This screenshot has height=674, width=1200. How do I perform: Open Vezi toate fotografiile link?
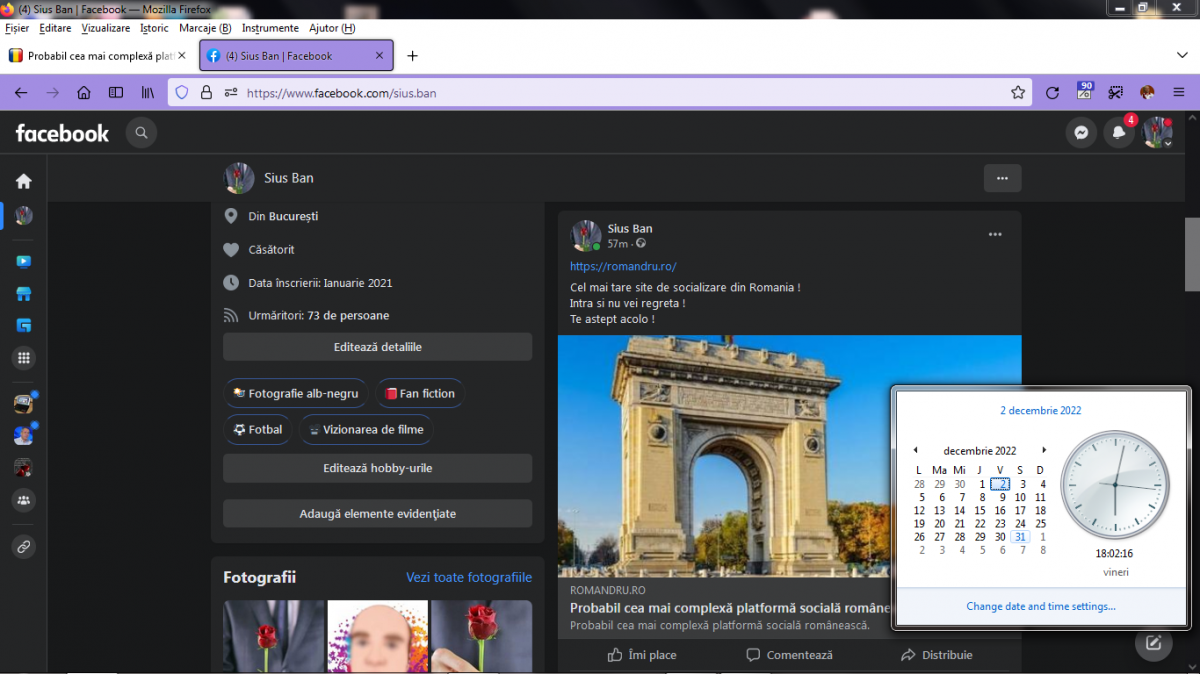click(468, 577)
